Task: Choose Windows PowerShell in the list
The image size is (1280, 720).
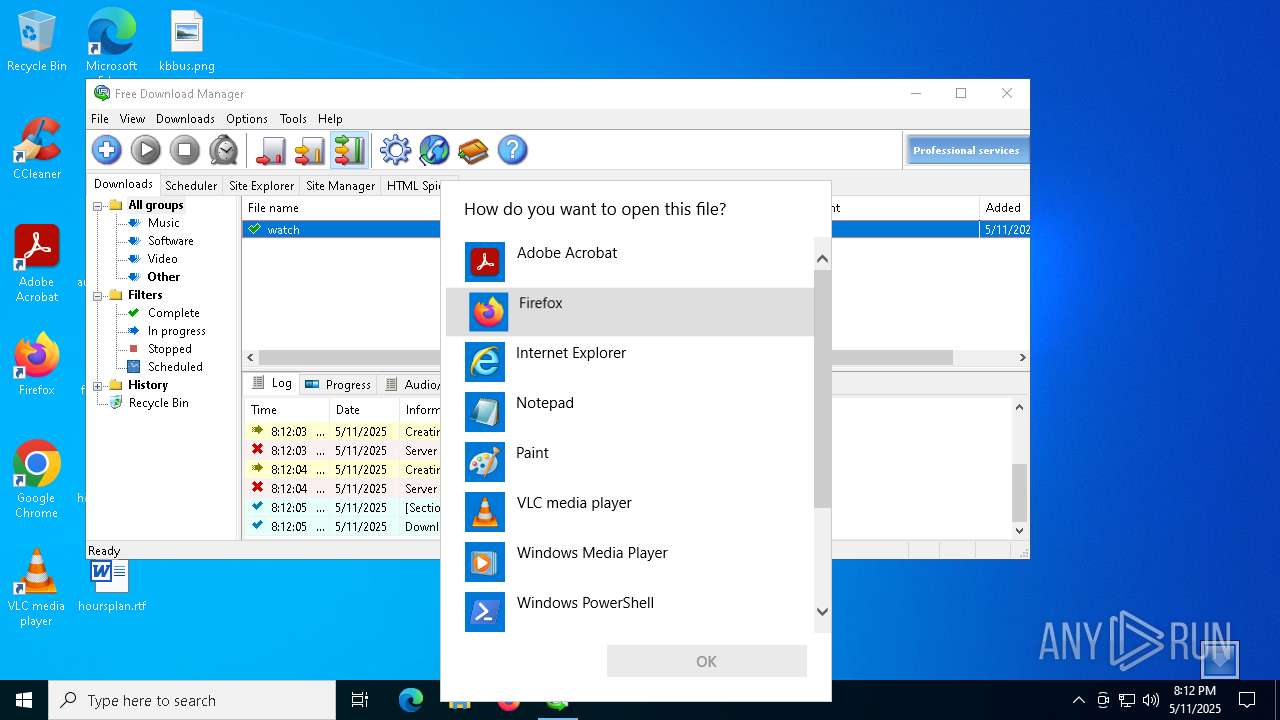Action: 630,612
